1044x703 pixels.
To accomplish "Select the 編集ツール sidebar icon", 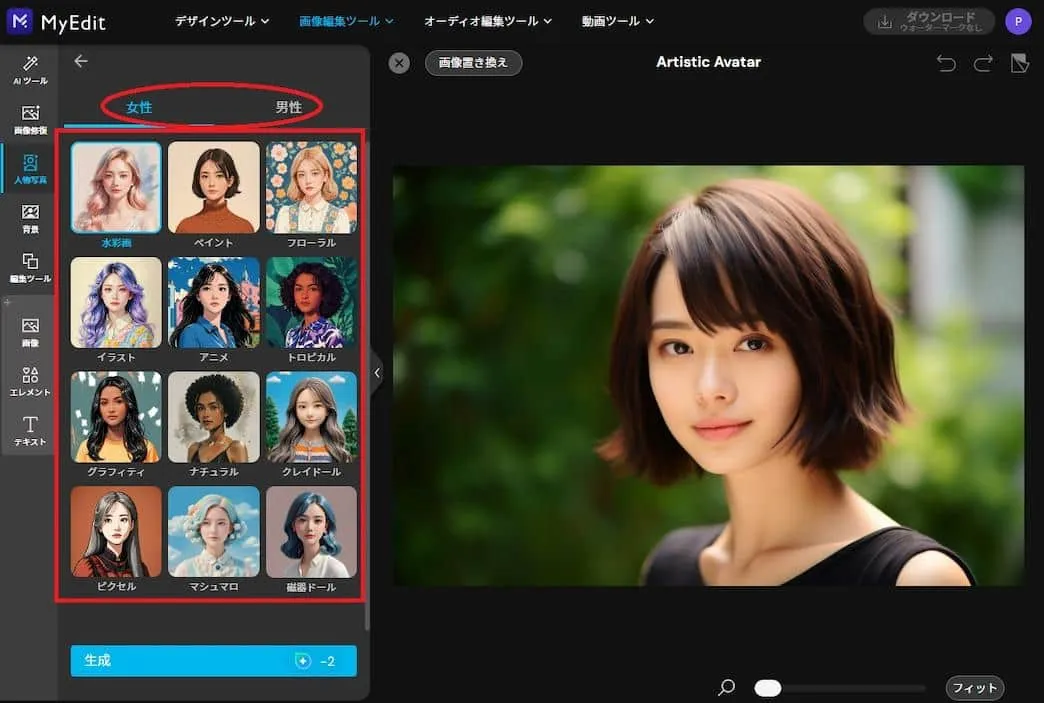I will click(x=29, y=266).
